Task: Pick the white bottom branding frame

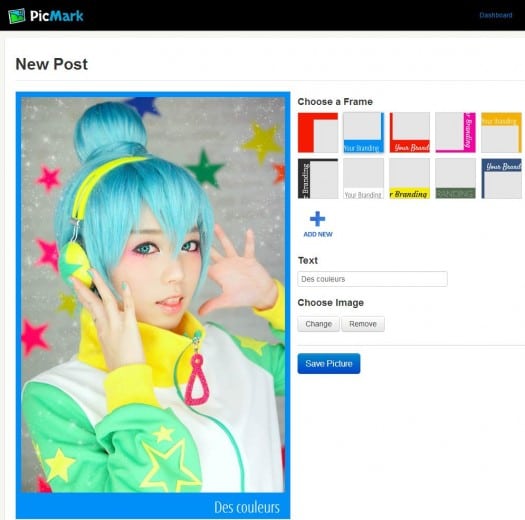Action: [364, 178]
